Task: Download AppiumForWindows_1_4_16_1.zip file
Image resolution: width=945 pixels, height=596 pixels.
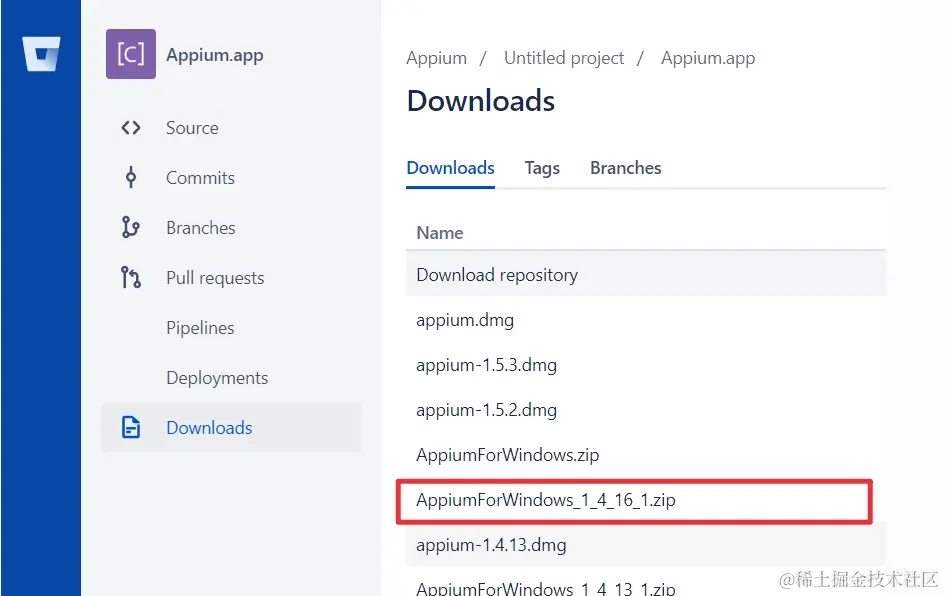Action: (x=545, y=500)
